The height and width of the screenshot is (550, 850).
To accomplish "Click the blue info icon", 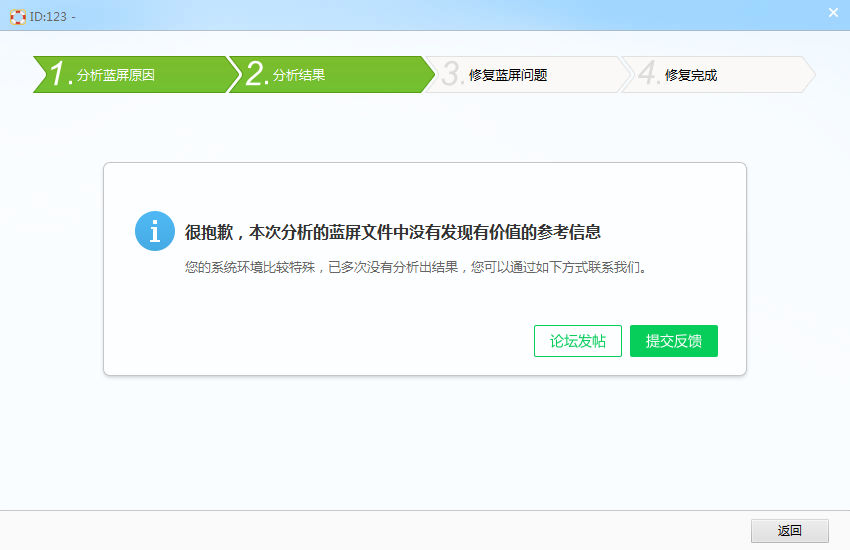I will [155, 231].
